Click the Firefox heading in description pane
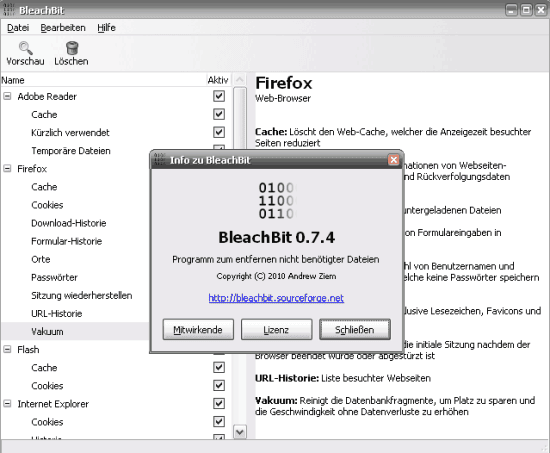This screenshot has width=550, height=453. click(283, 83)
